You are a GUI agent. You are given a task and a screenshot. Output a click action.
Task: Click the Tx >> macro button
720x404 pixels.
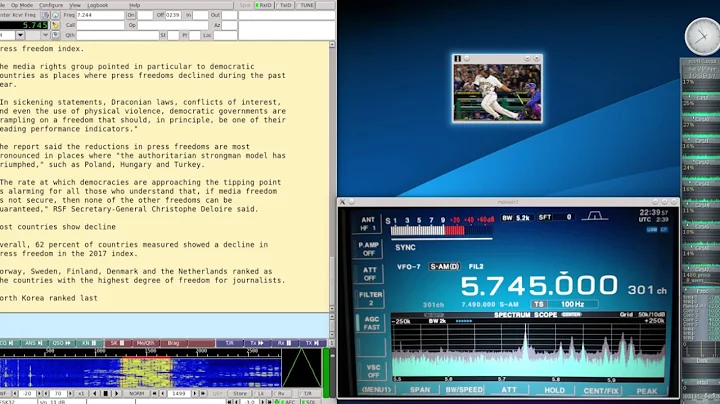pos(257,343)
